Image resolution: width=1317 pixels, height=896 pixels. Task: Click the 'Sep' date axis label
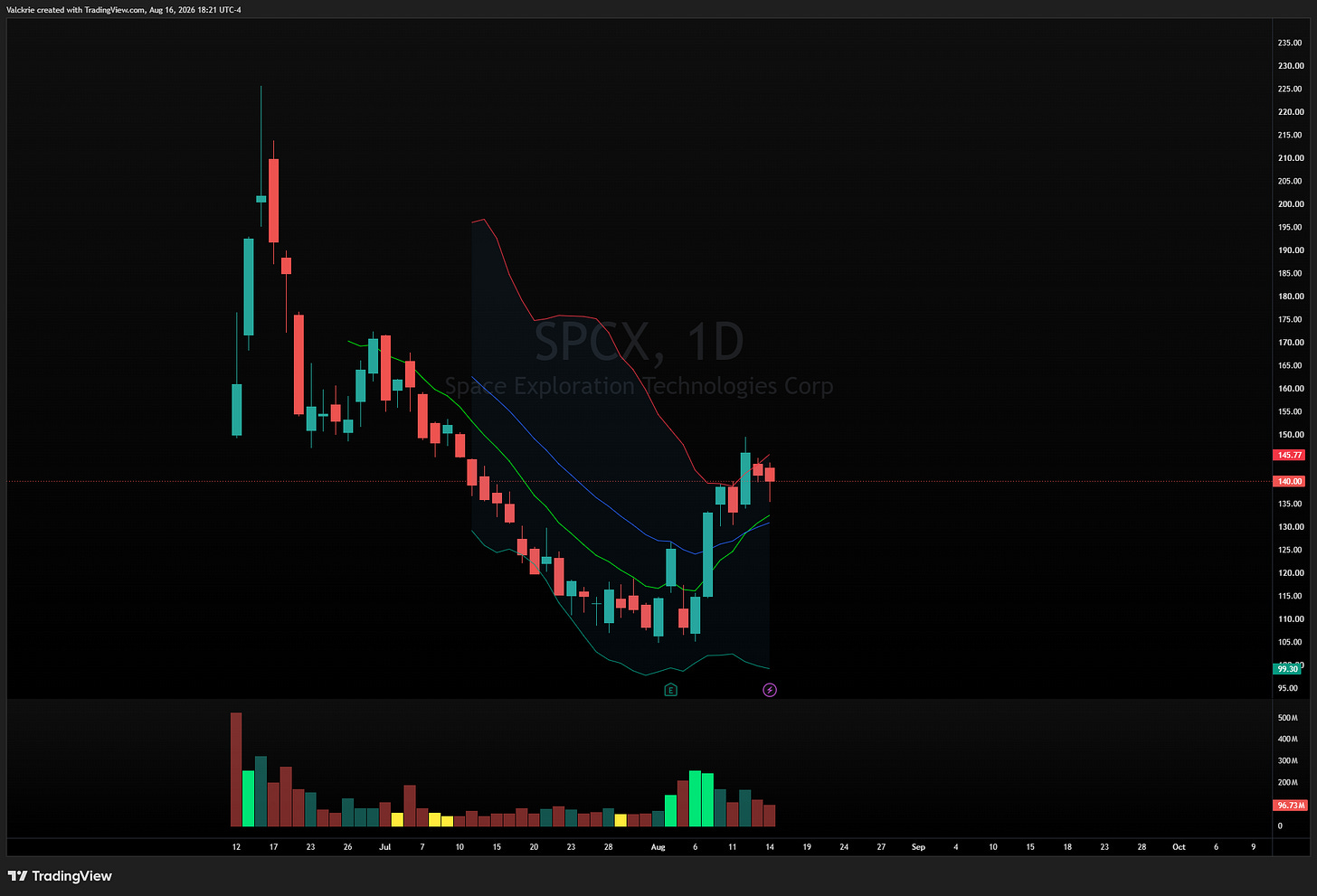pyautogui.click(x=918, y=847)
